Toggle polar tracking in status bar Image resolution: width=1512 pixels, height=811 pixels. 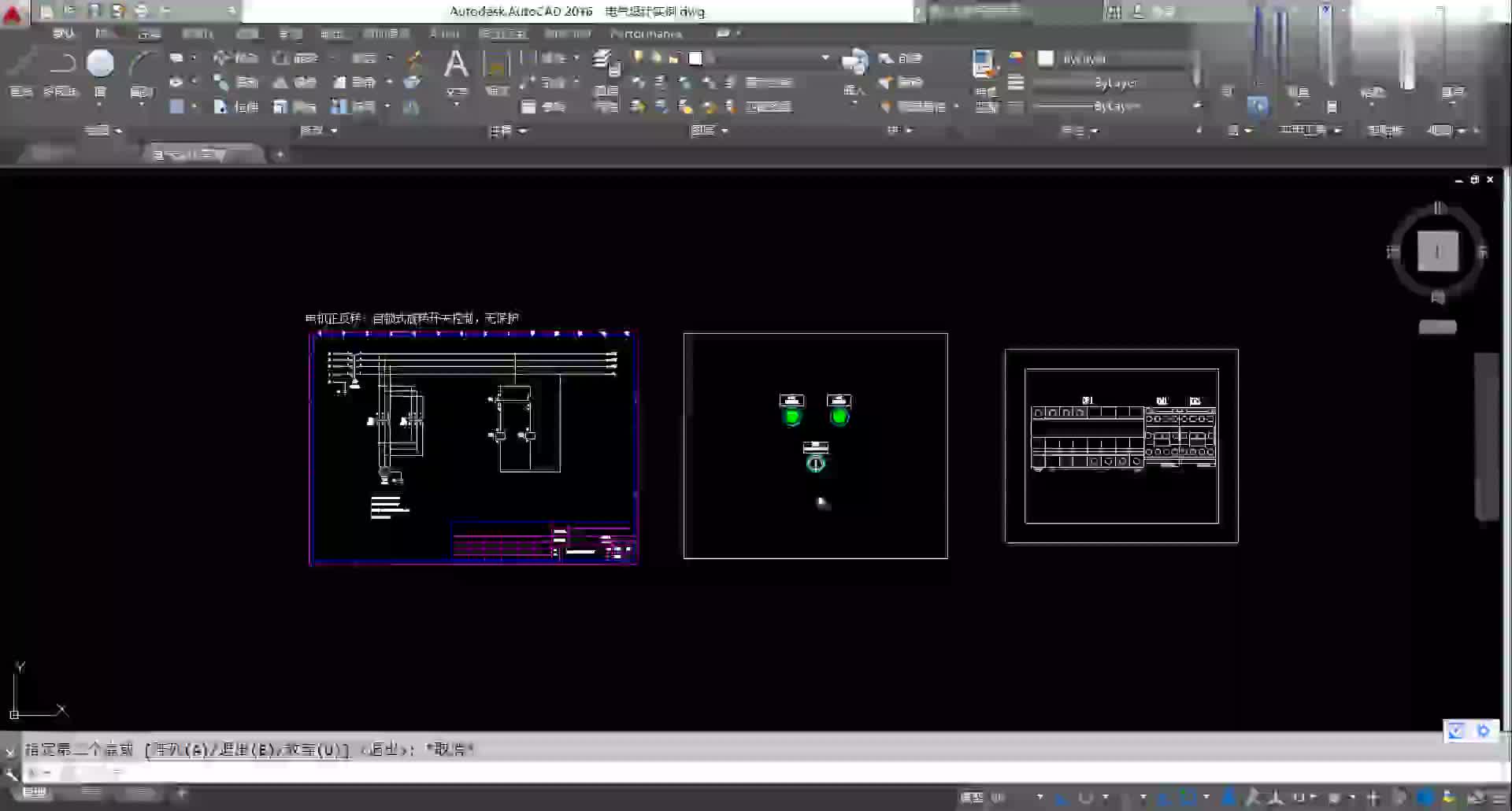pyautogui.click(x=1086, y=798)
